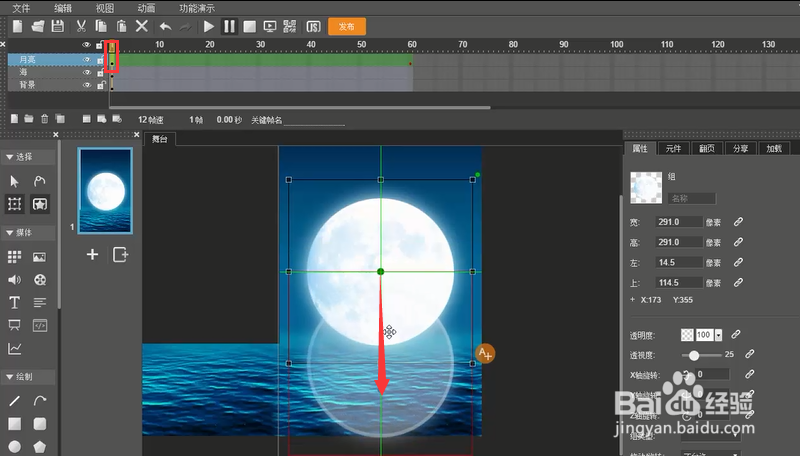Screen dimensions: 800x456
Task: Select the paragraph text tool
Action: coord(39,302)
